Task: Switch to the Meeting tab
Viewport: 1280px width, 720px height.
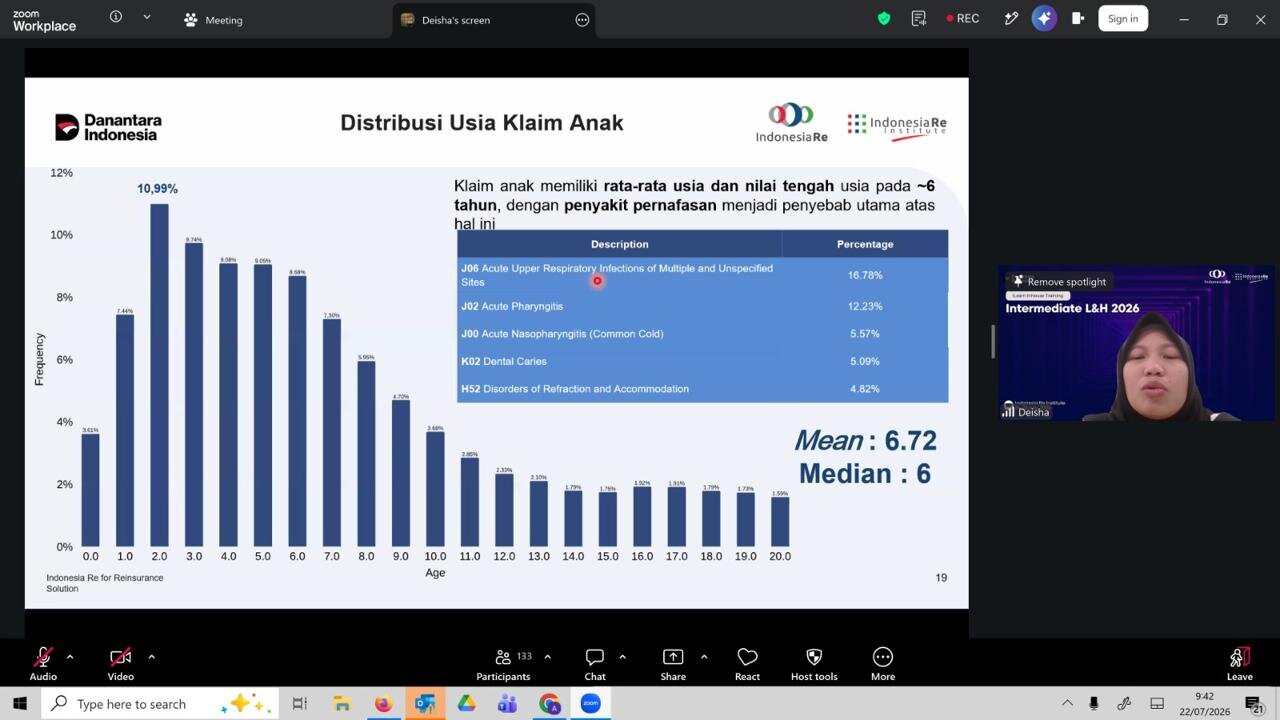Action: click(x=213, y=20)
